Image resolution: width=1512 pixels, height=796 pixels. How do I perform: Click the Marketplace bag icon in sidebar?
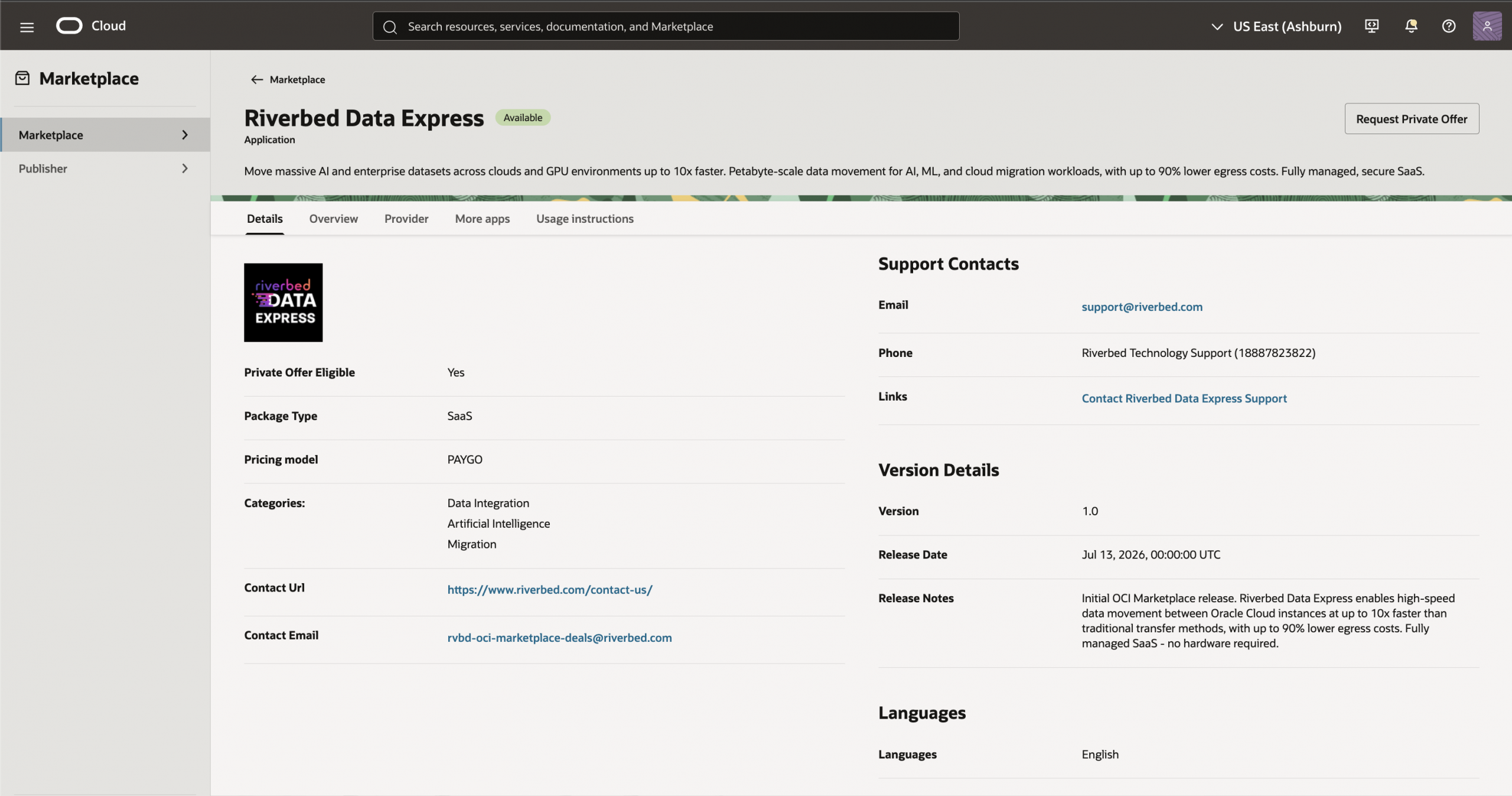[x=22, y=78]
